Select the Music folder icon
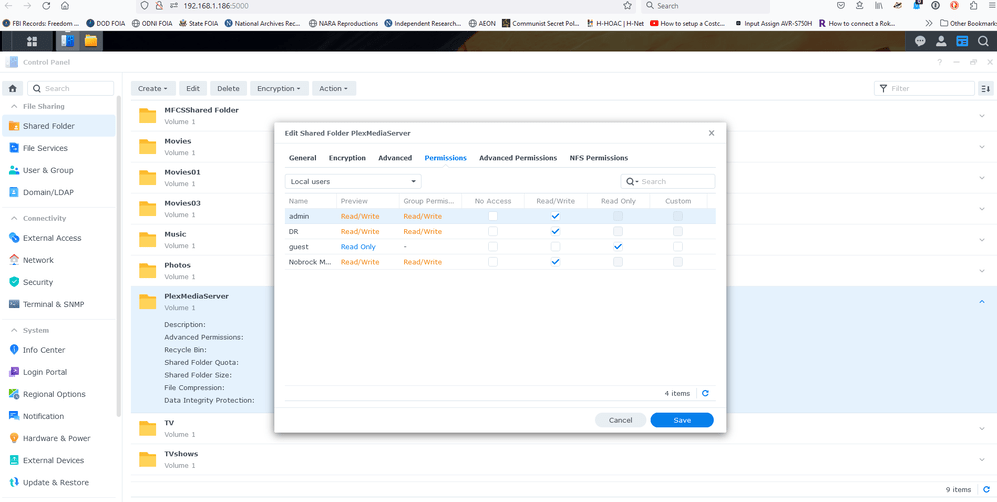 coord(148,240)
